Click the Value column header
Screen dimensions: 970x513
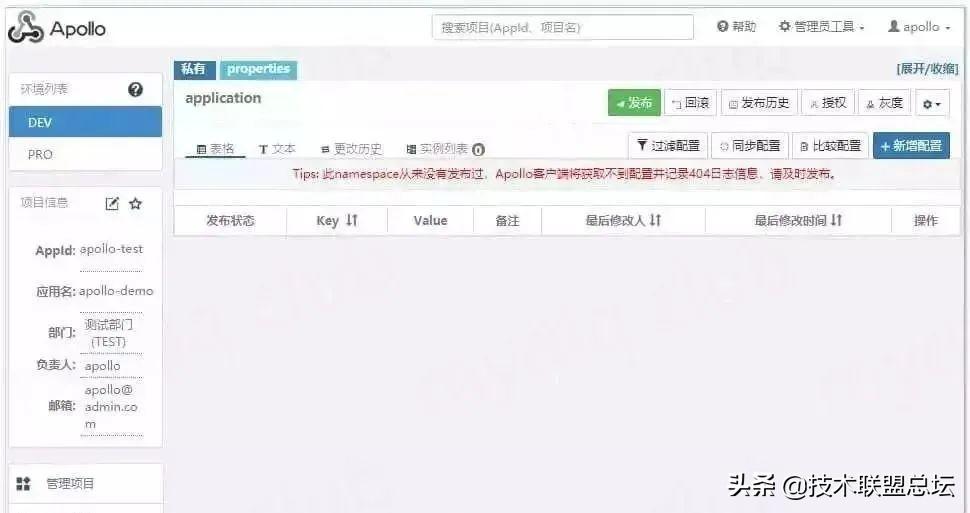430,220
